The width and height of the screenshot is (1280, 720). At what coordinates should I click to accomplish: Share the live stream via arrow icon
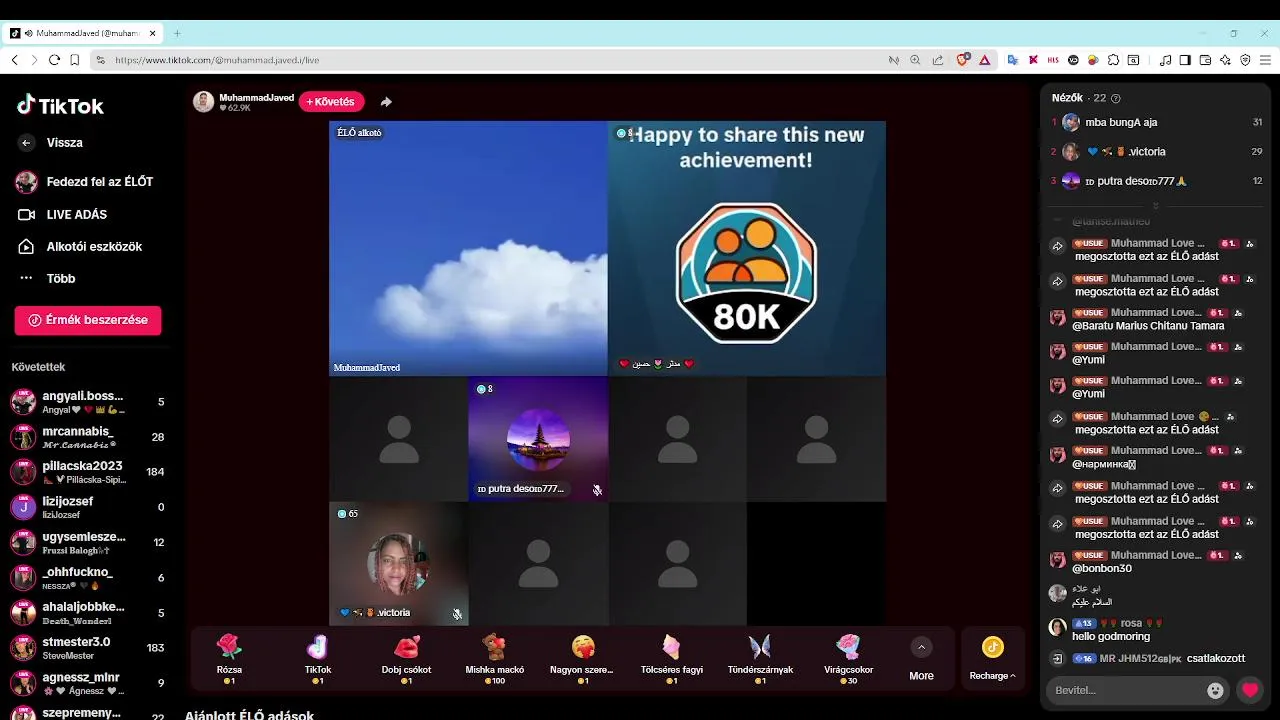click(x=386, y=102)
